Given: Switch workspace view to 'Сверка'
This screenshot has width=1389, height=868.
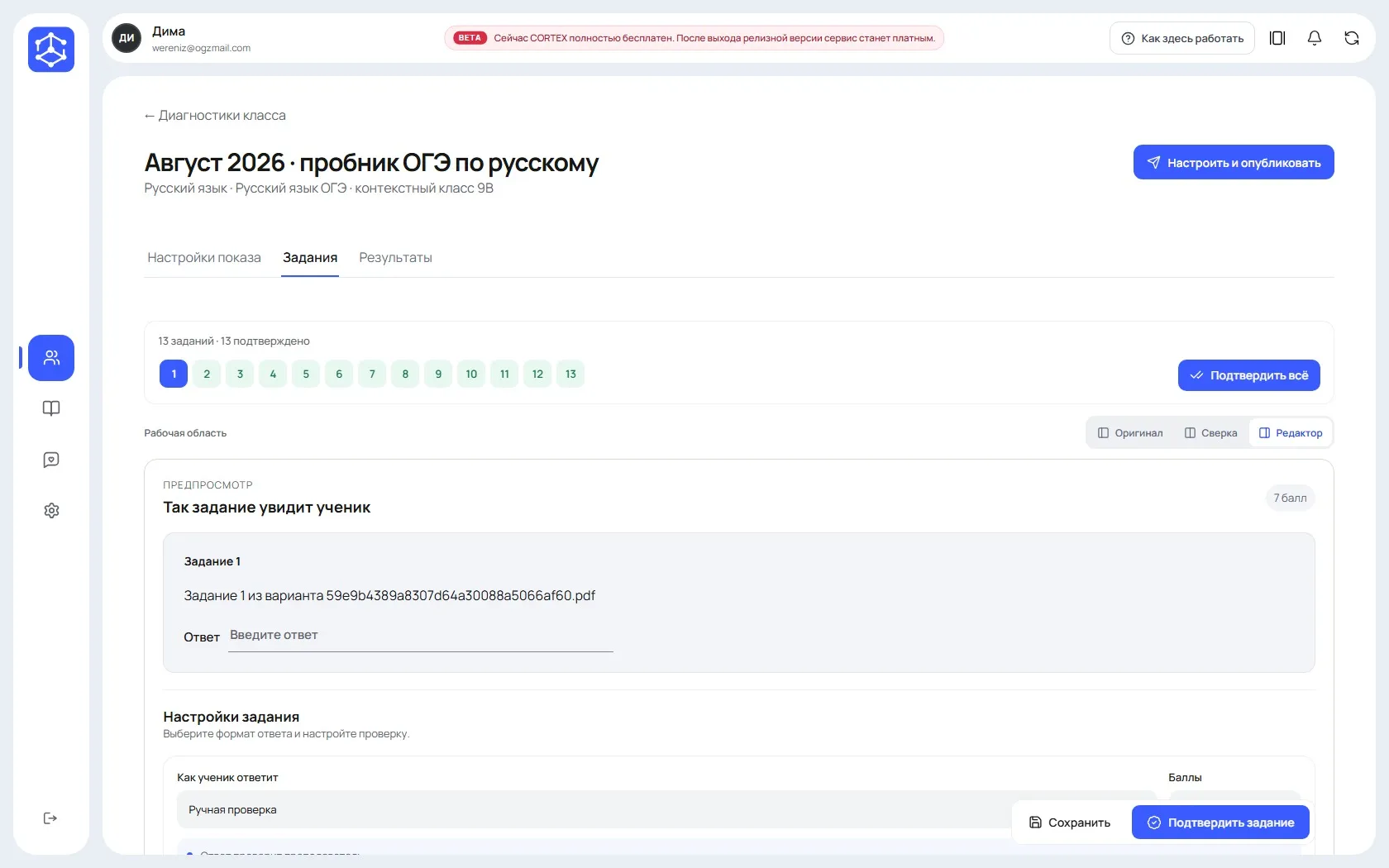Looking at the screenshot, I should (x=1210, y=433).
